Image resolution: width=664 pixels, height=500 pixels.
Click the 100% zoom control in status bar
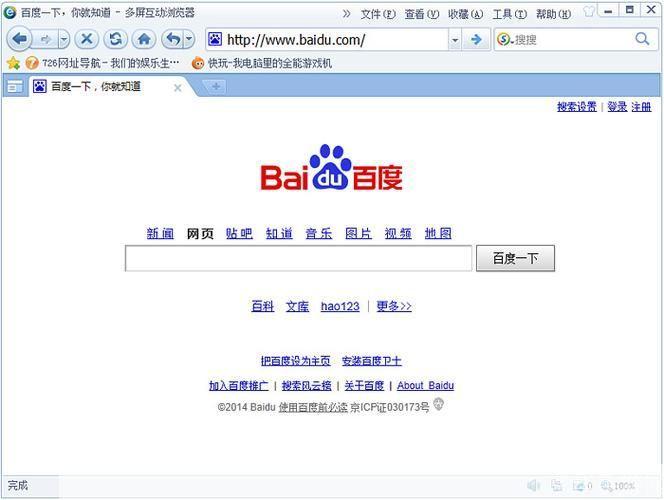point(618,486)
